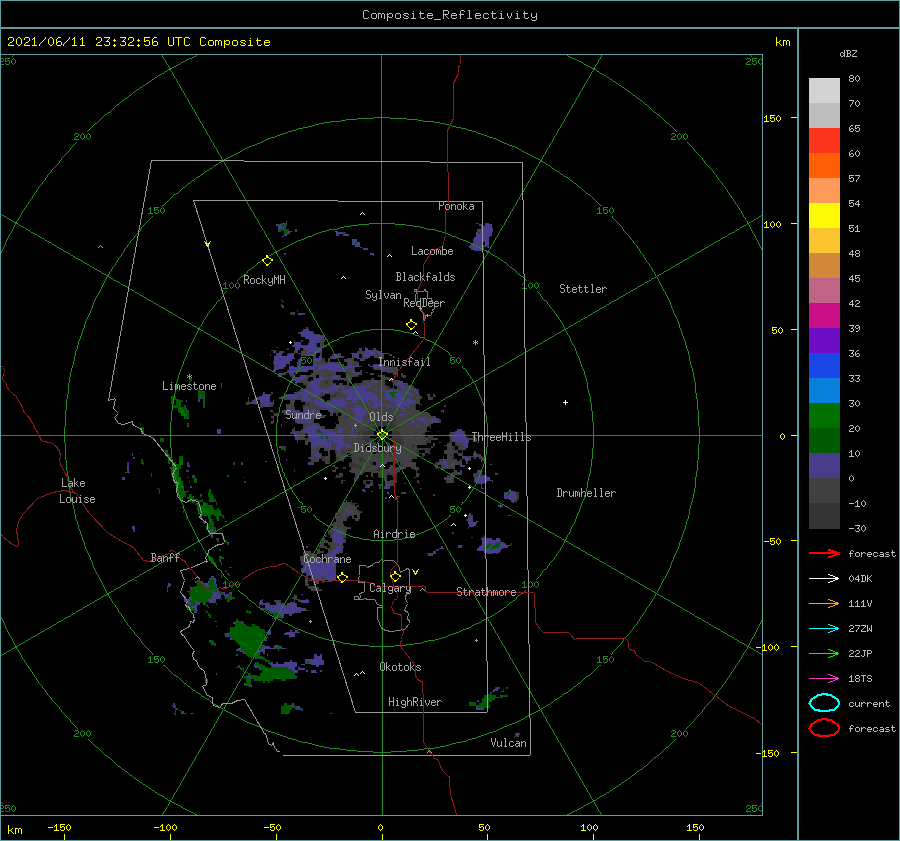Click the white 04DK arrow in legend
Viewport: 900px width, 841px height.
point(824,578)
